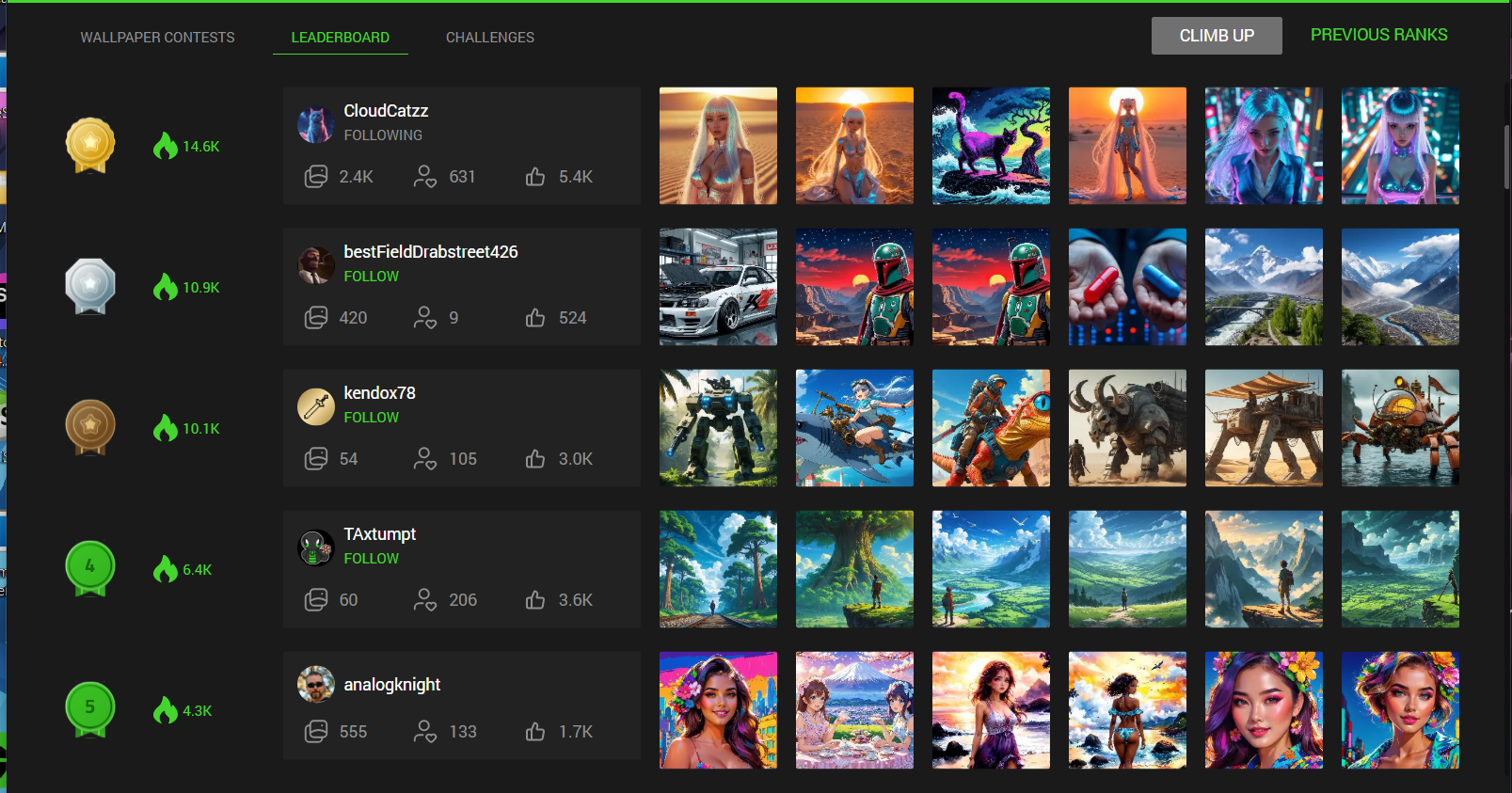Open the CloudCatzz username link
The image size is (1512, 793).
coord(386,111)
